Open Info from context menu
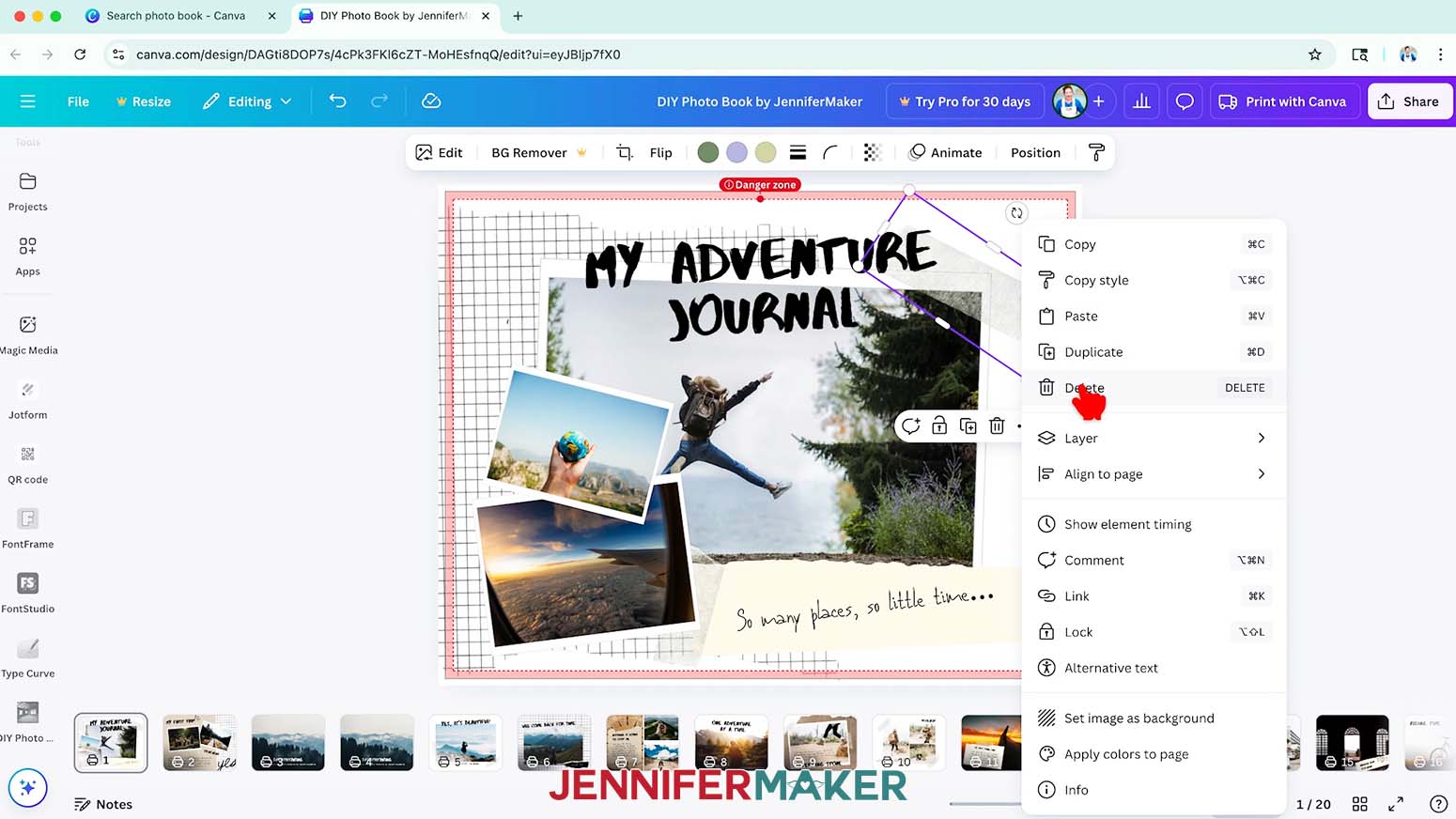 (x=1154, y=790)
